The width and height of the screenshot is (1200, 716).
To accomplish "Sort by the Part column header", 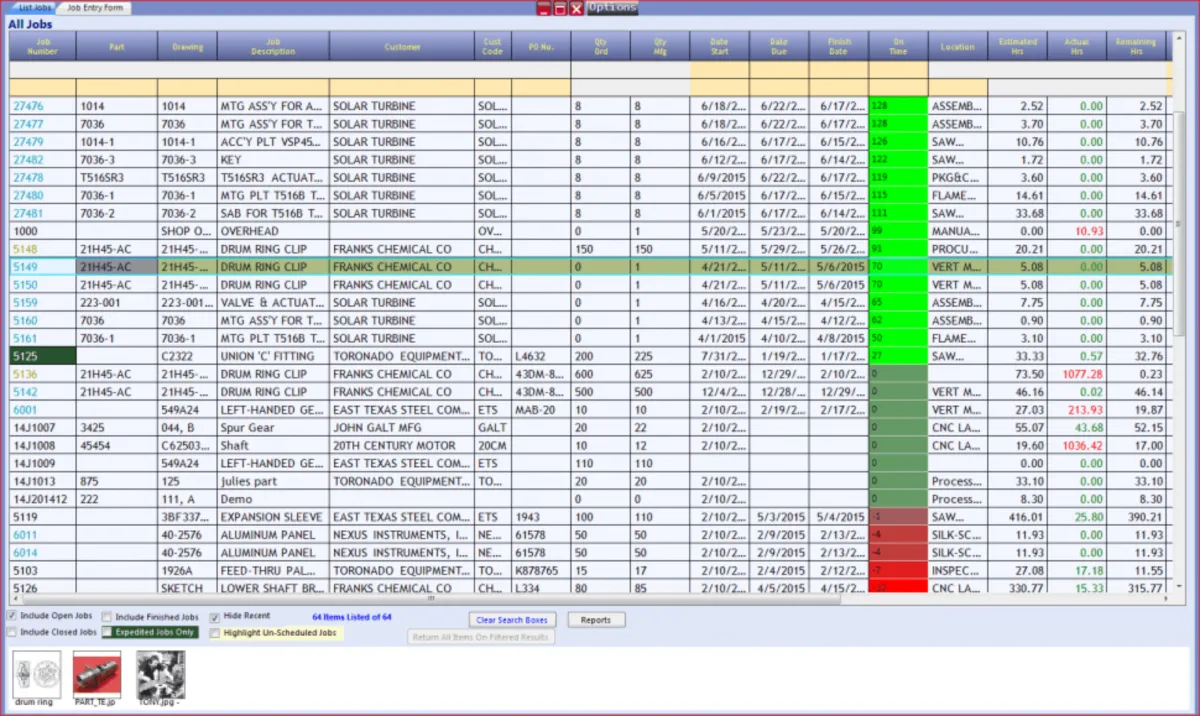I will coord(117,46).
